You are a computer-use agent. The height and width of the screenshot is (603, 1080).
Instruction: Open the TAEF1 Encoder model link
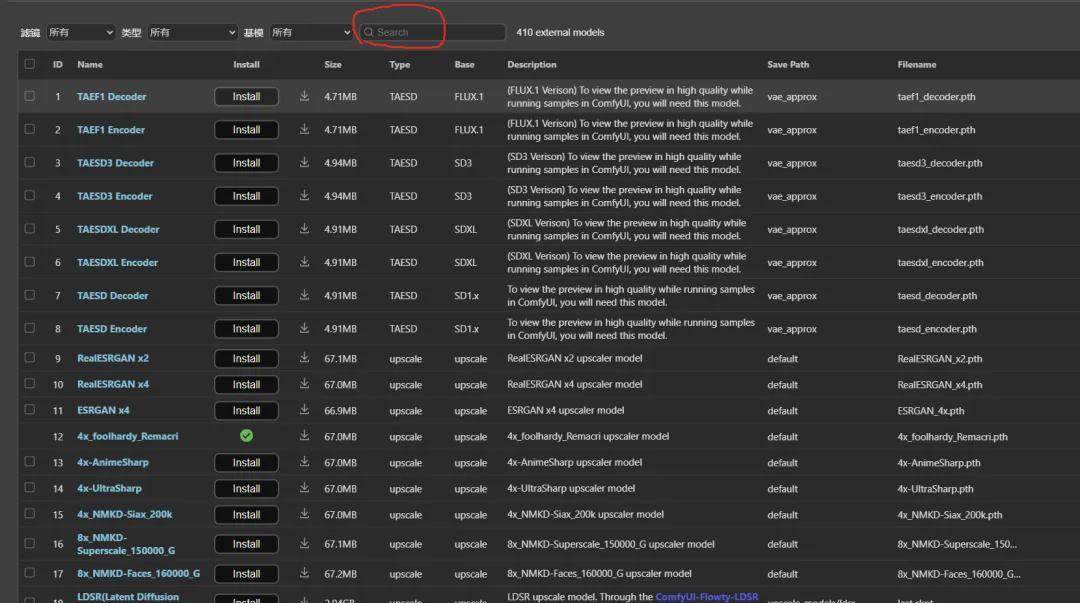click(113, 129)
